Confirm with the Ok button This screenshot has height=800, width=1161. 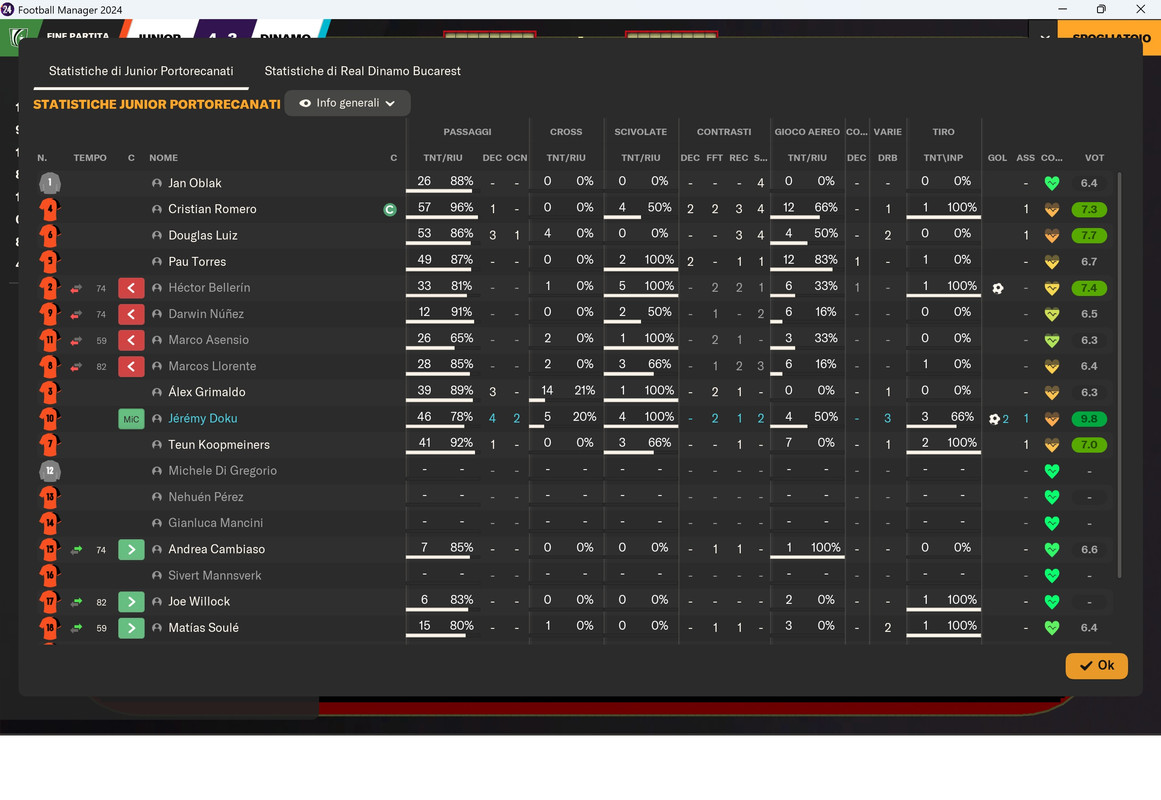[x=1097, y=665]
